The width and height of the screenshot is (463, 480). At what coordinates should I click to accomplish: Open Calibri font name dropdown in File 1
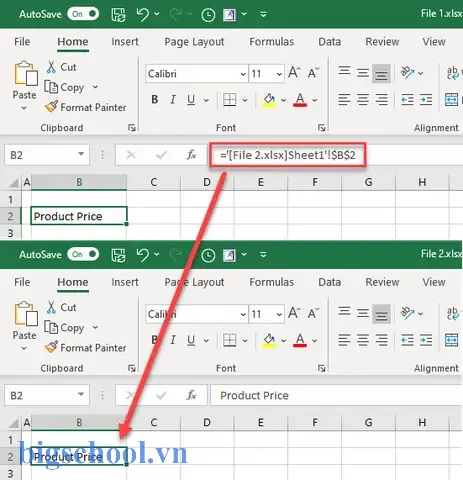click(x=244, y=74)
